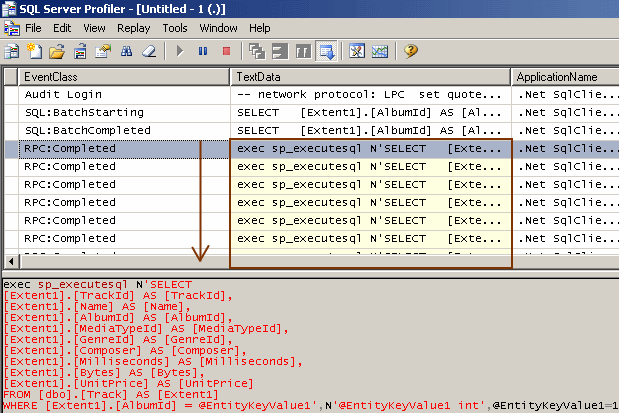The width and height of the screenshot is (619, 413).
Task: Open the Help menu
Action: pyautogui.click(x=260, y=28)
